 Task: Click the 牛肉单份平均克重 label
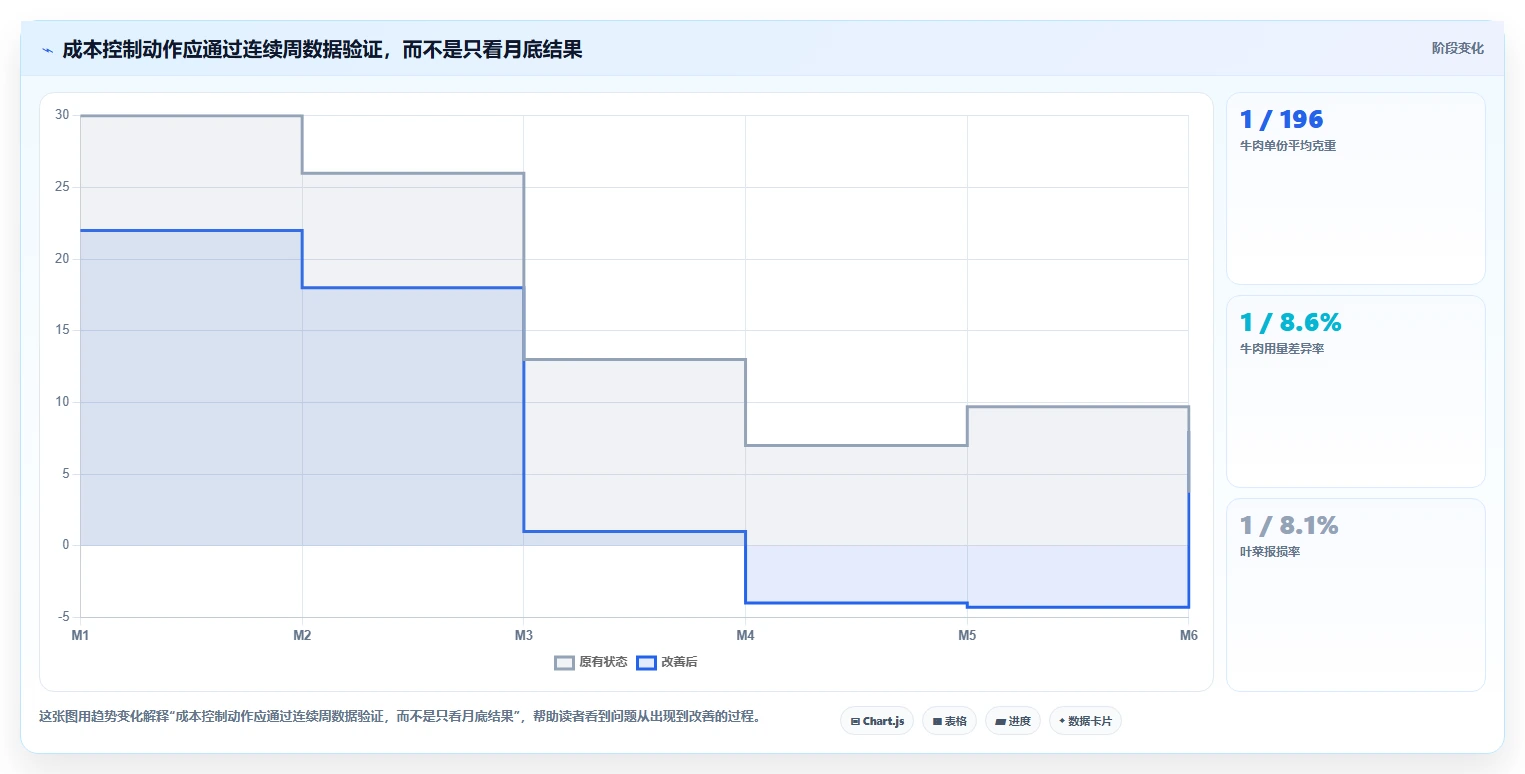1288,146
